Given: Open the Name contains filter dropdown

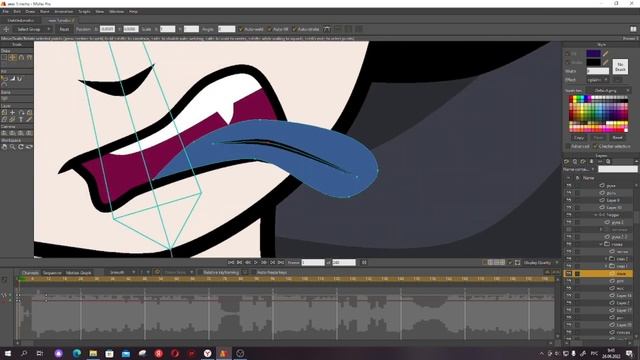Looking at the screenshot, I should (x=580, y=169).
